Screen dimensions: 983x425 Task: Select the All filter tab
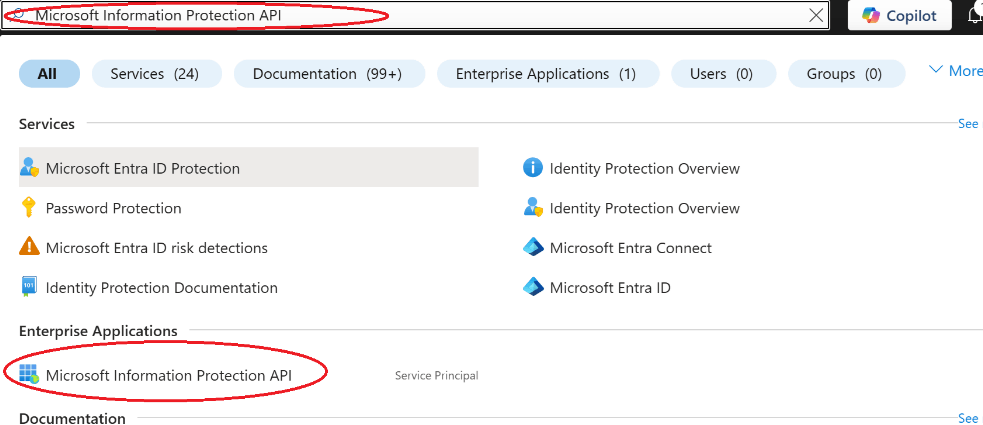point(47,73)
